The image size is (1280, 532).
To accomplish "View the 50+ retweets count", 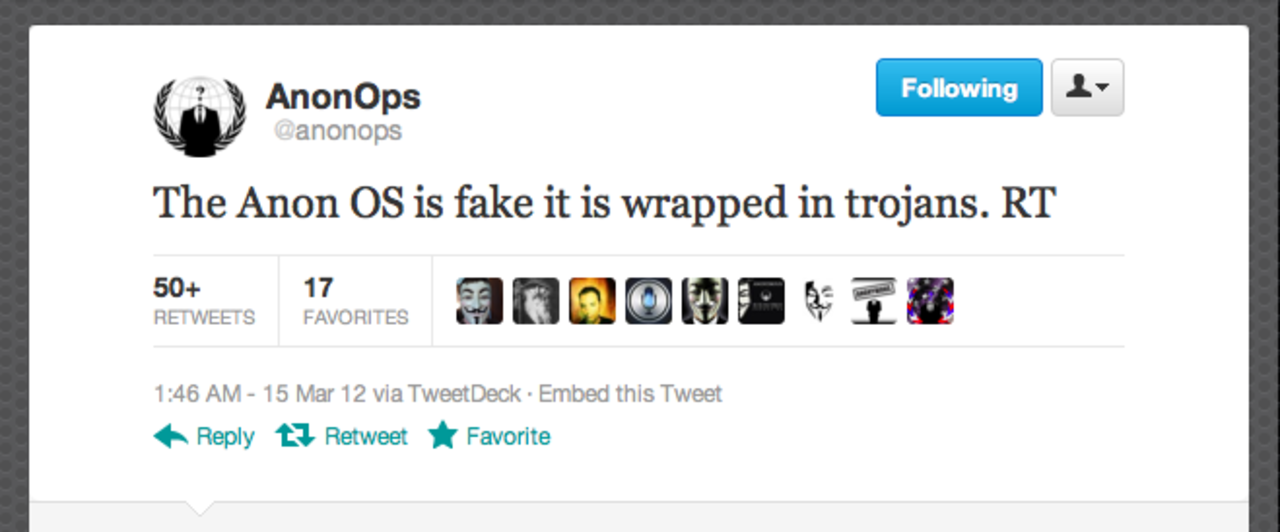I will click(x=204, y=301).
